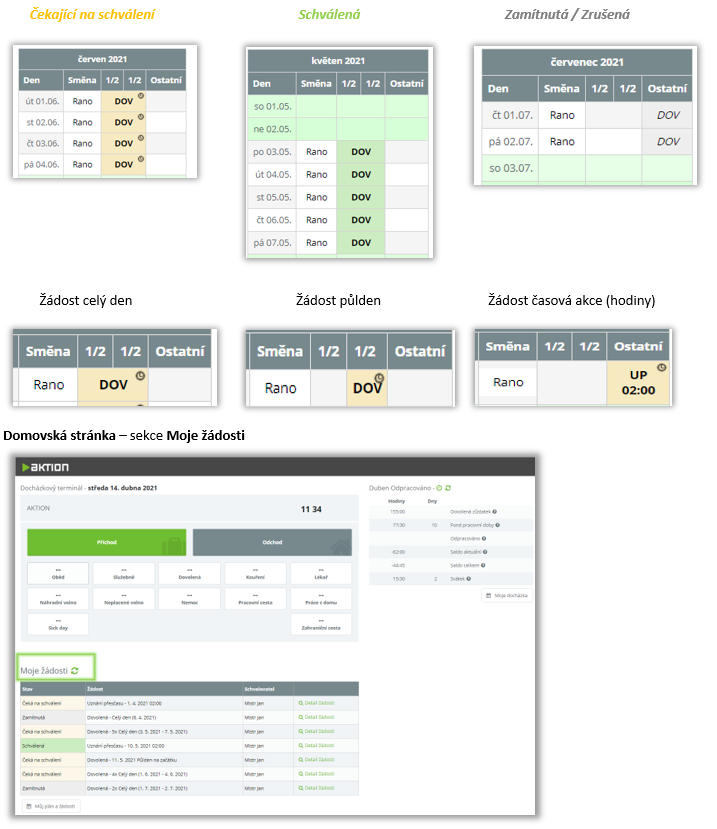Choose the Dovolená attendance button

click(x=189, y=572)
